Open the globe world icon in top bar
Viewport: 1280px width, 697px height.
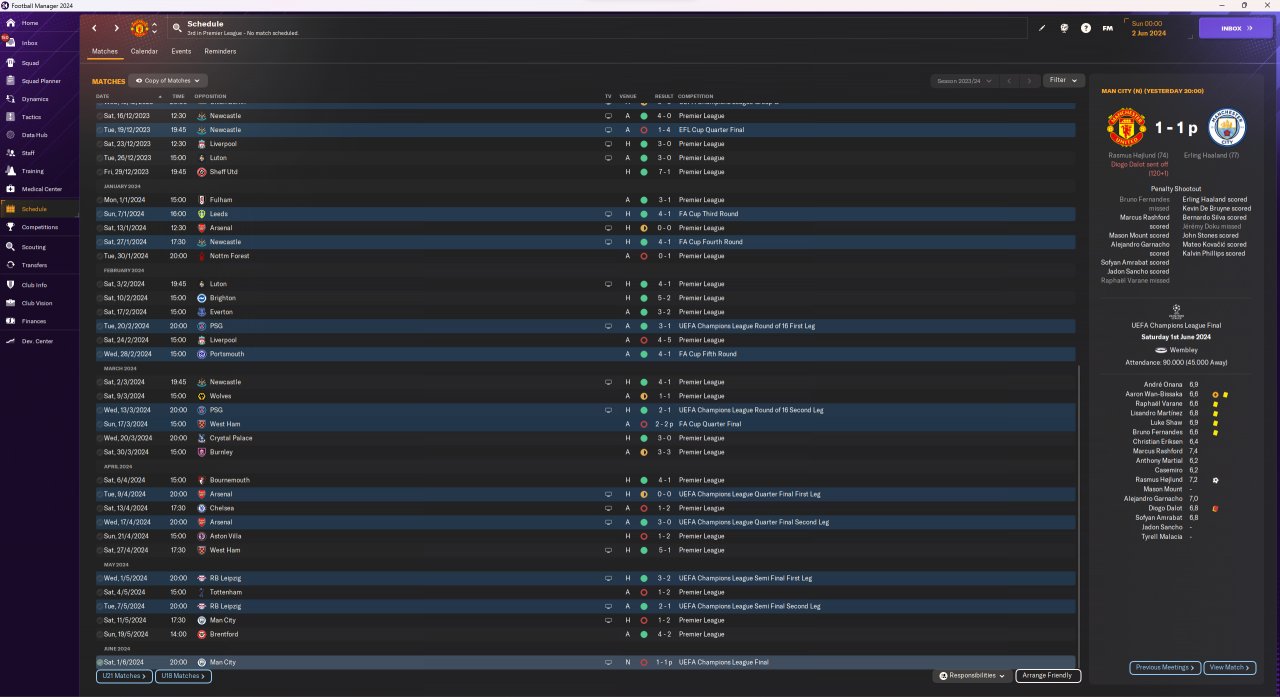1064,28
